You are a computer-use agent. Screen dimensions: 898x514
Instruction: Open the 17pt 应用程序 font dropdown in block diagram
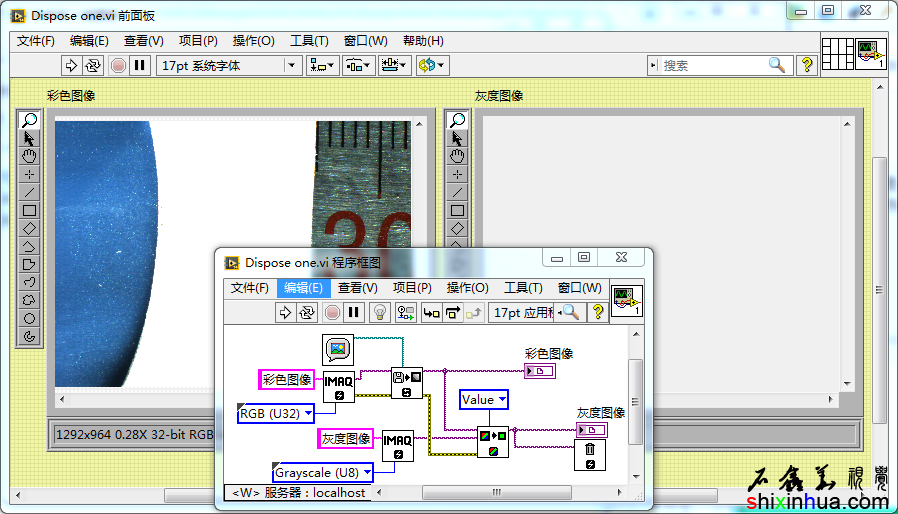tap(522, 312)
